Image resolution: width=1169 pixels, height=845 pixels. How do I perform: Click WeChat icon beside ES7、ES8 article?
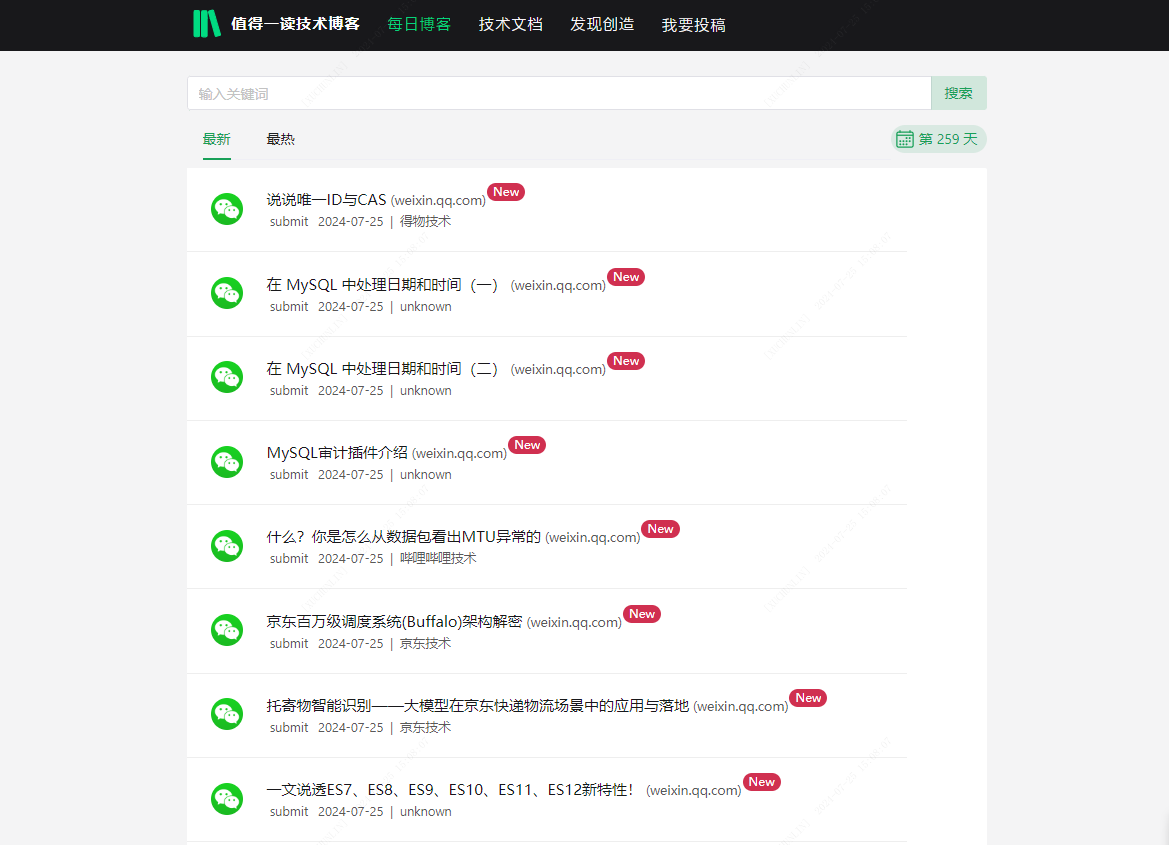(x=227, y=799)
